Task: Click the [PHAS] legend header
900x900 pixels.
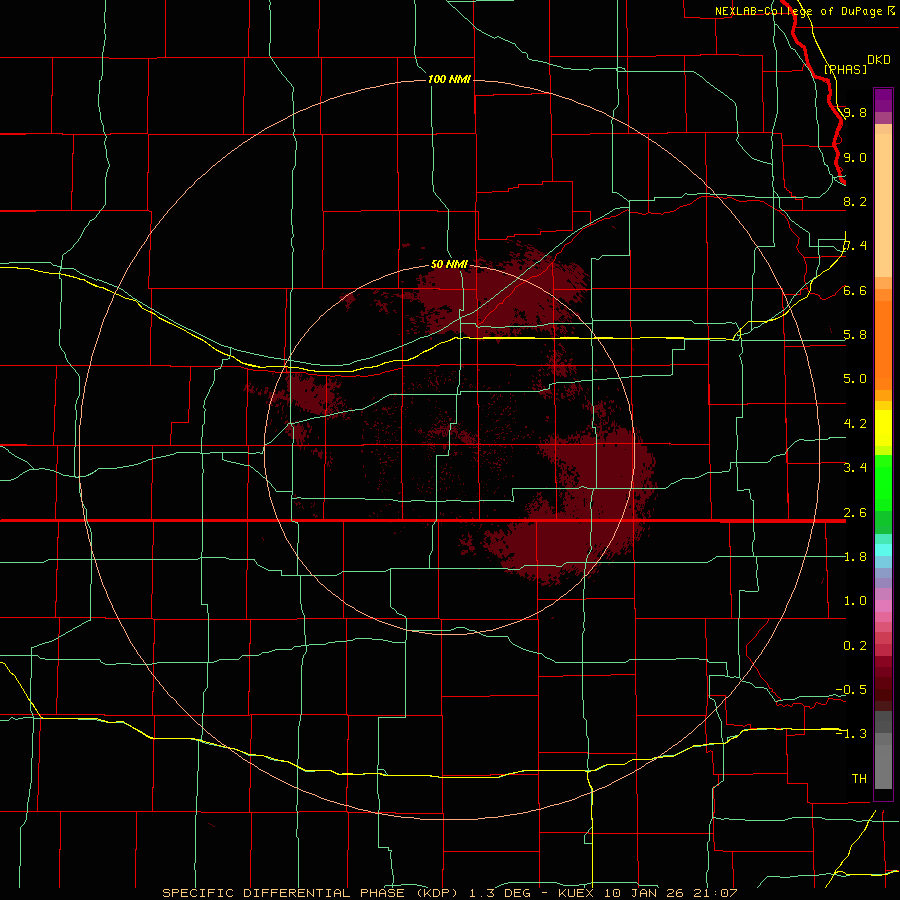Action: coord(845,69)
